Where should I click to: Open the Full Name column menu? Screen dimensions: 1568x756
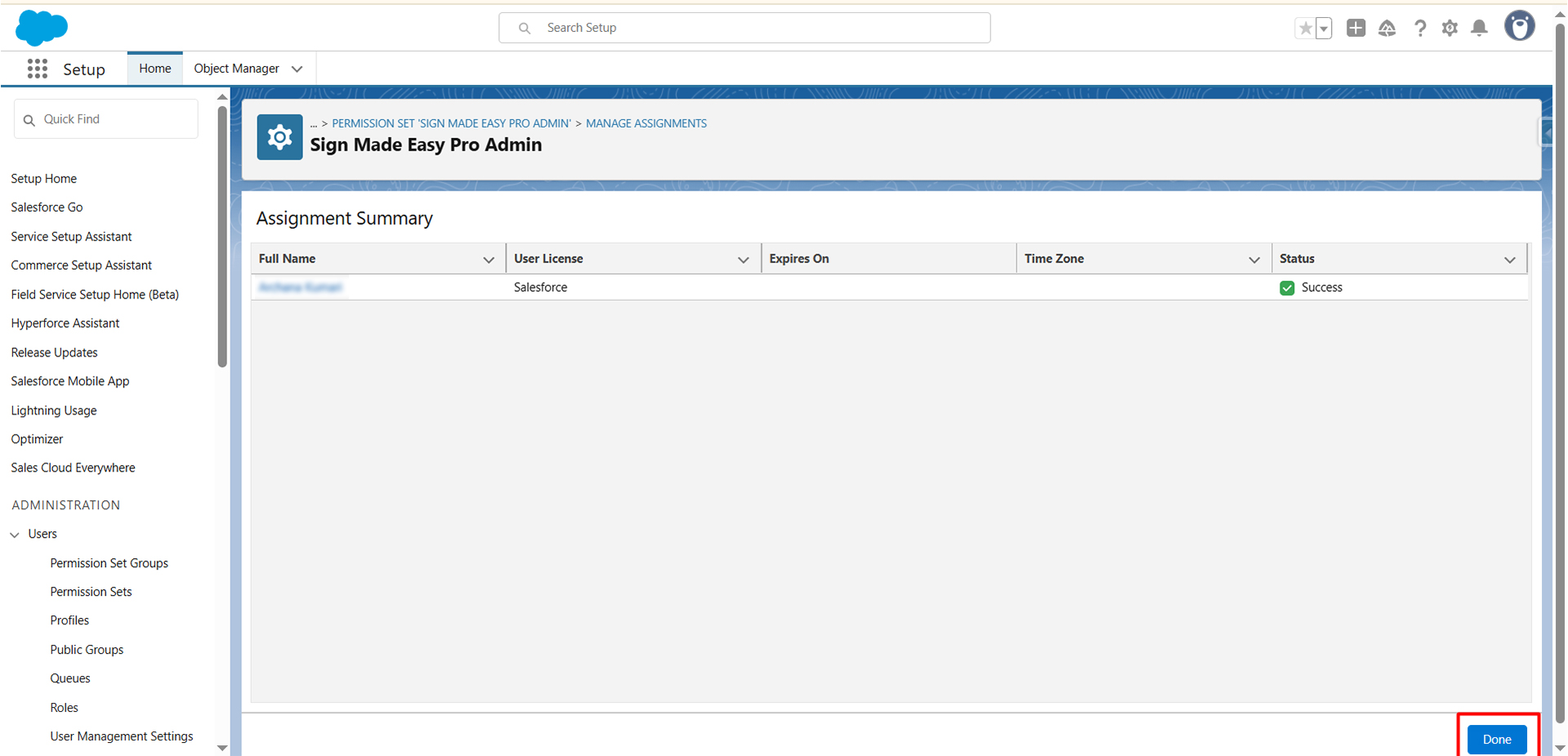click(489, 259)
